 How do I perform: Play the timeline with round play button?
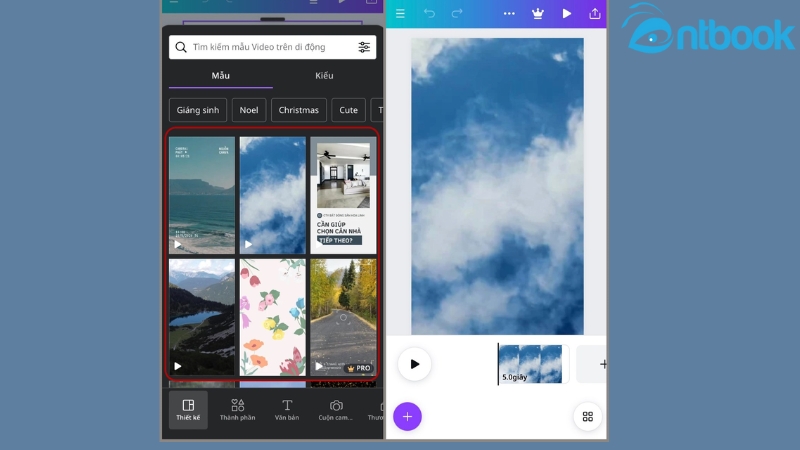[414, 364]
